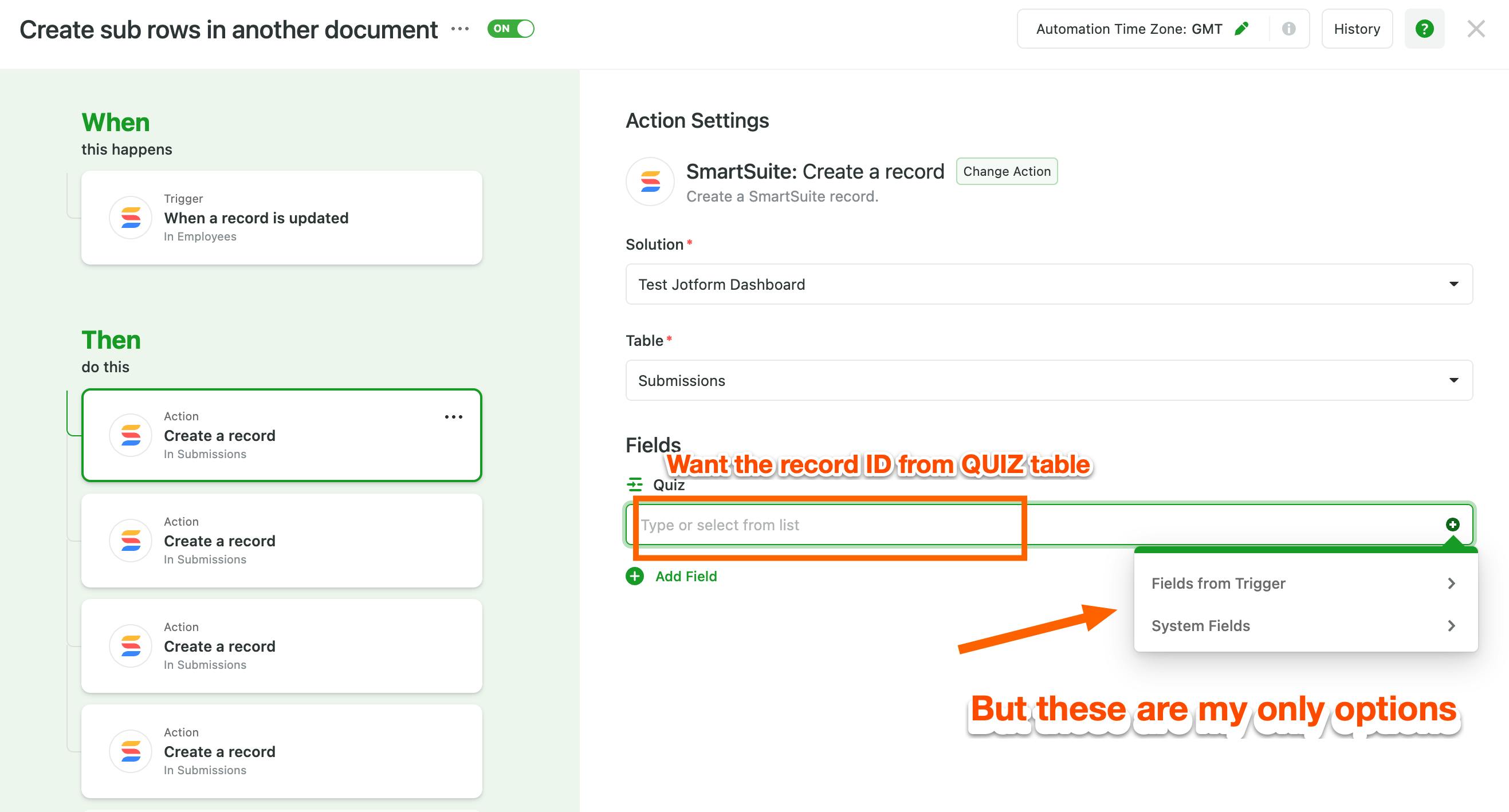Click the 'Quiz' field label

point(669,485)
